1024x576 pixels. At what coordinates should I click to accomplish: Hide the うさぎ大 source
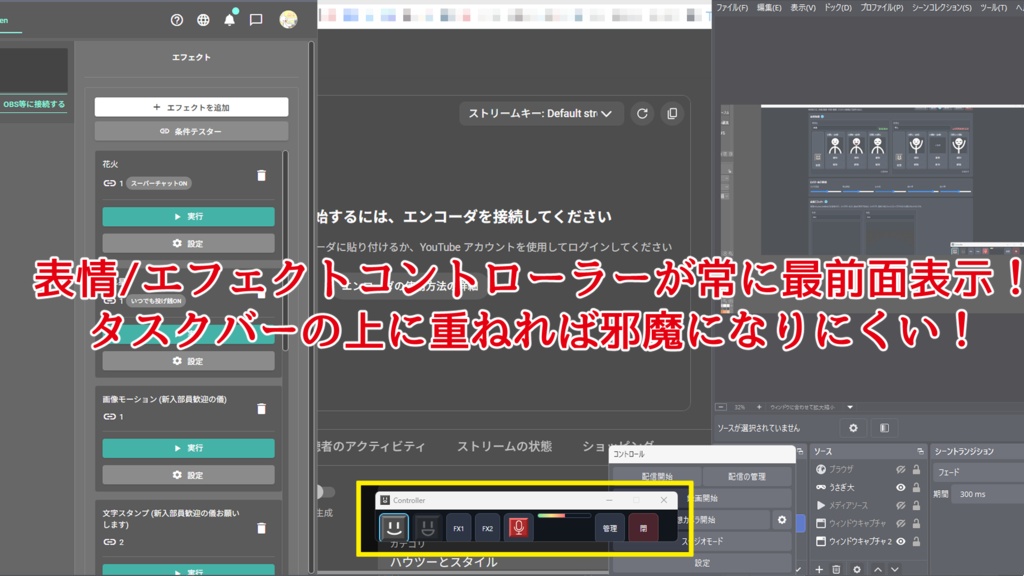tap(901, 487)
